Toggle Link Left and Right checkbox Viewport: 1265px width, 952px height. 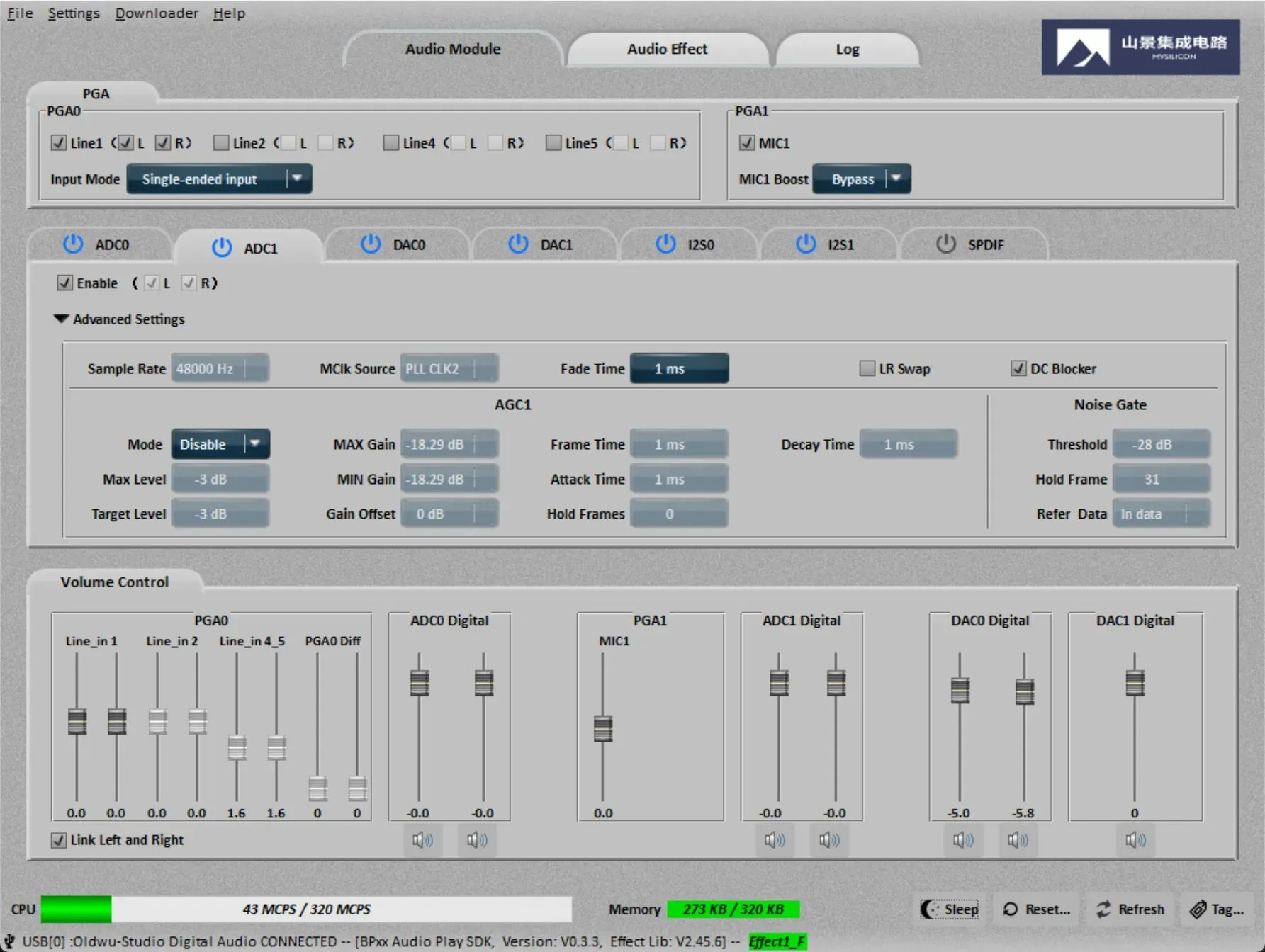click(59, 840)
